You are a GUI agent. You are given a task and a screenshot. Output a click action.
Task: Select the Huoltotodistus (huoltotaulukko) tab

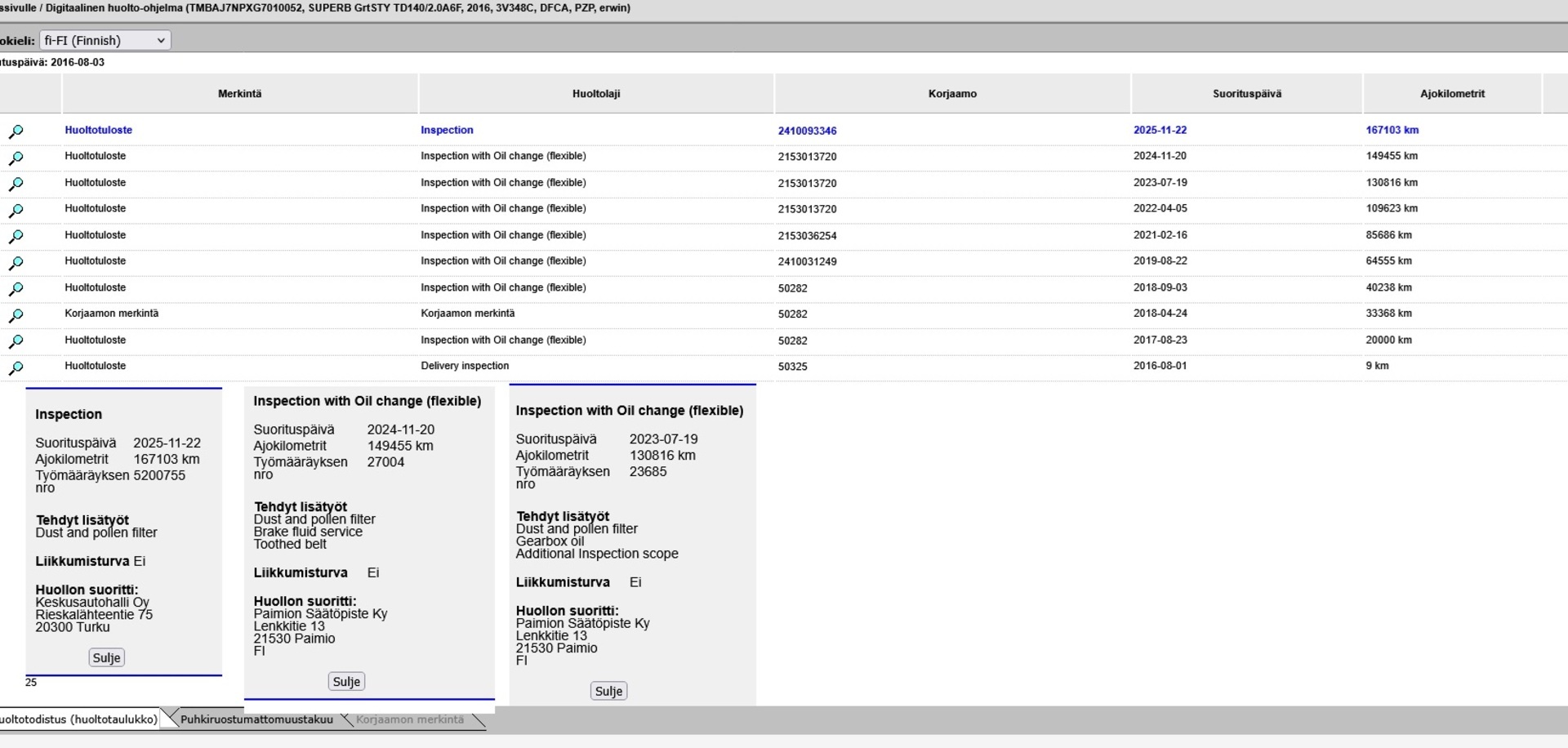tap(79, 719)
